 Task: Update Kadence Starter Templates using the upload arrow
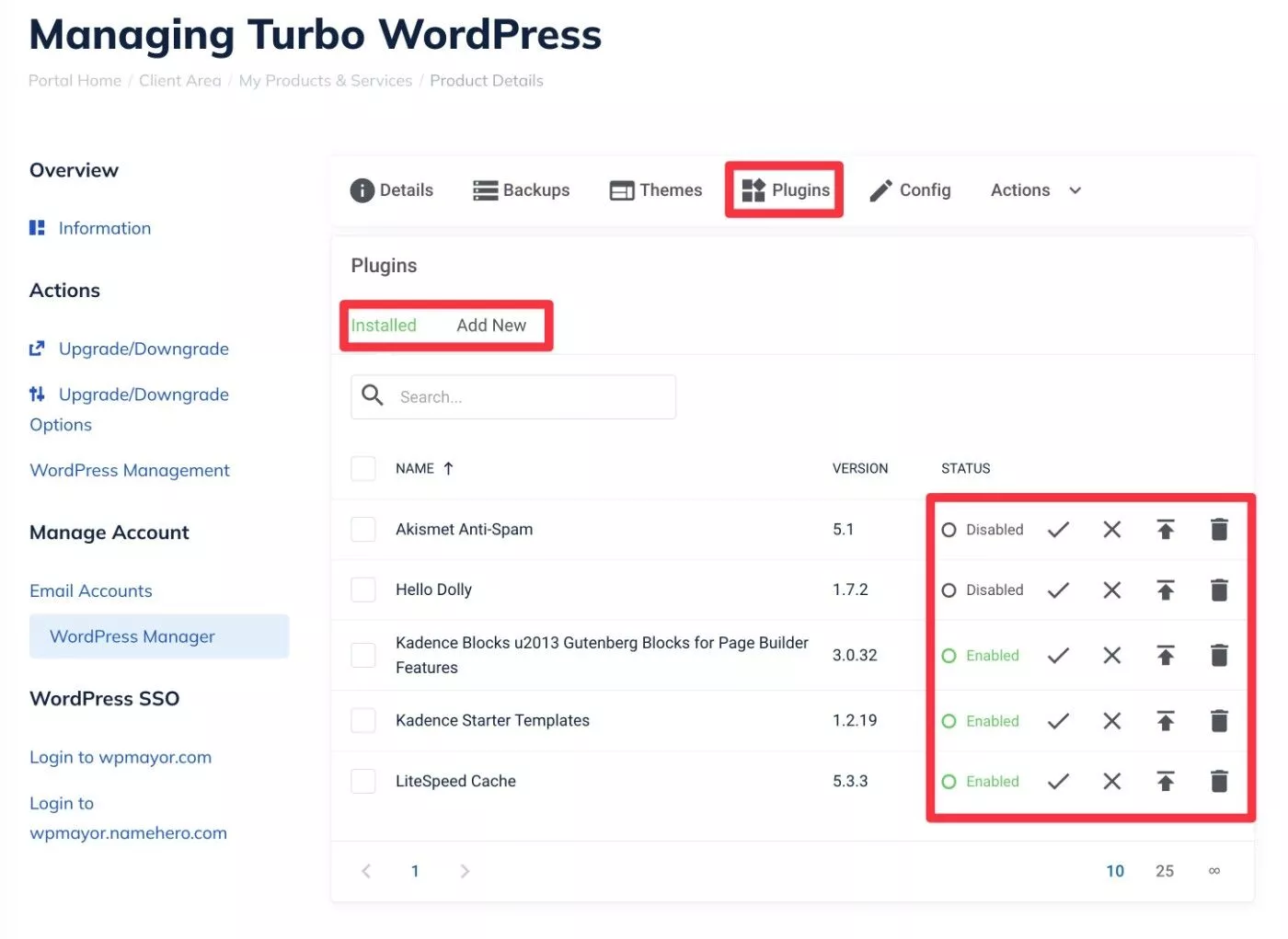tap(1166, 721)
